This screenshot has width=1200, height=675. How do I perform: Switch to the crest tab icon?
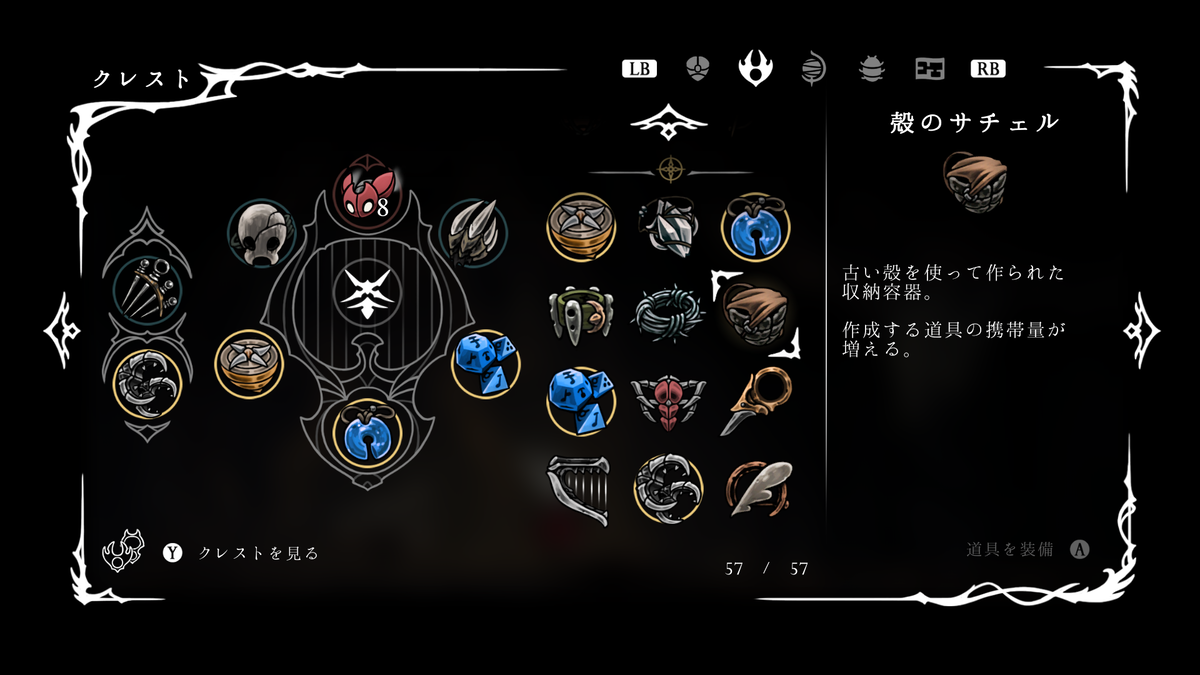(x=755, y=68)
